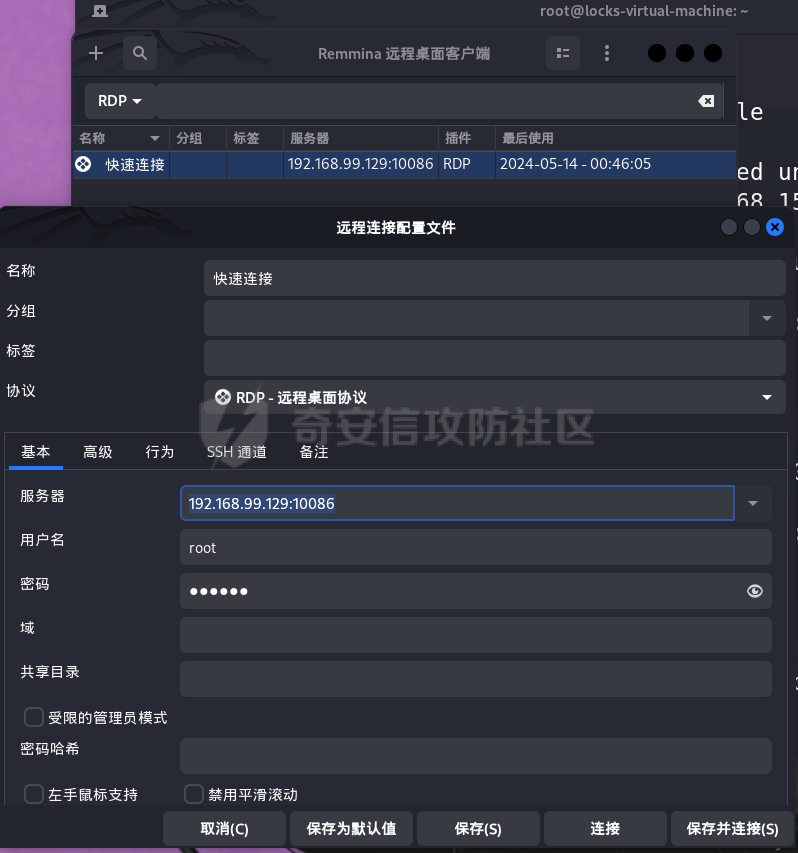The width and height of the screenshot is (798, 853).
Task: Check 禁用平滑滚动 option
Action: click(x=194, y=794)
